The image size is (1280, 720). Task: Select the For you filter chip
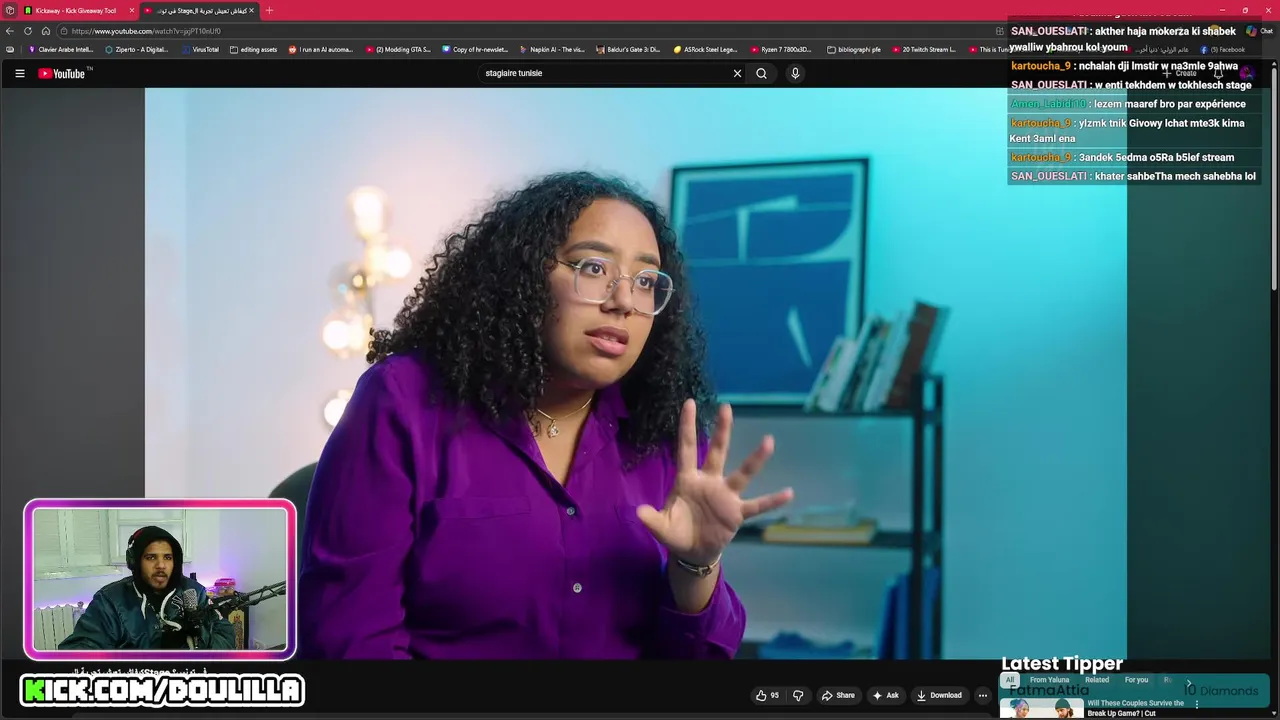[x=1136, y=680]
